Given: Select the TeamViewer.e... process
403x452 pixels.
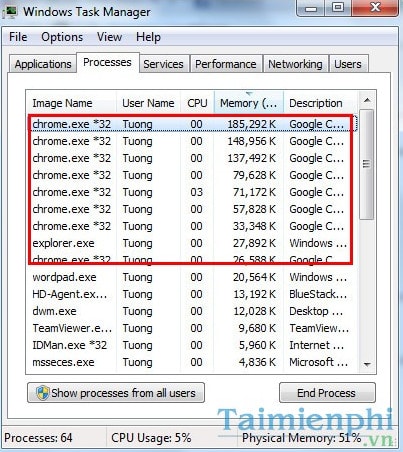Looking at the screenshot, I should [192, 328].
